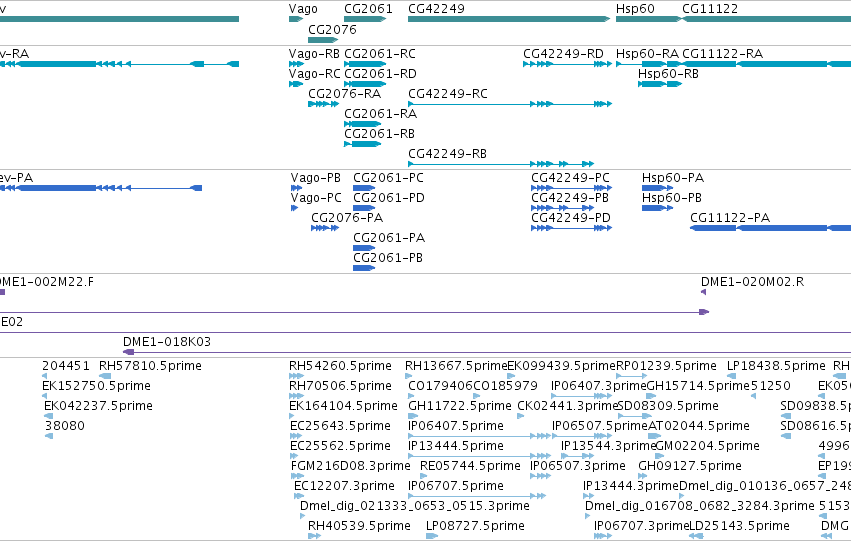Click transcript CG2061-RC
The height and width of the screenshot is (541, 851).
point(380,54)
